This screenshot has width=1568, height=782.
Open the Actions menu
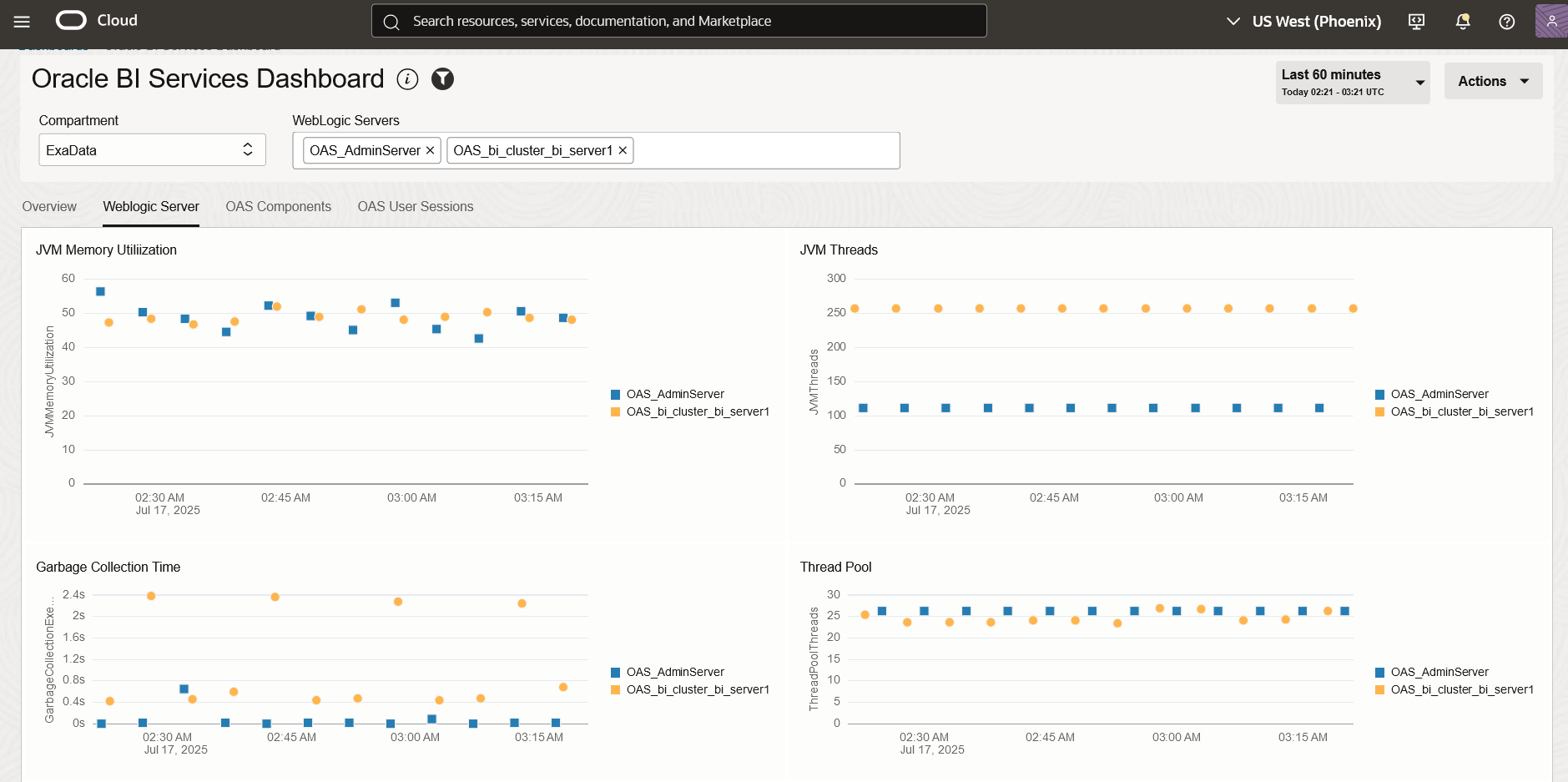(x=1492, y=81)
